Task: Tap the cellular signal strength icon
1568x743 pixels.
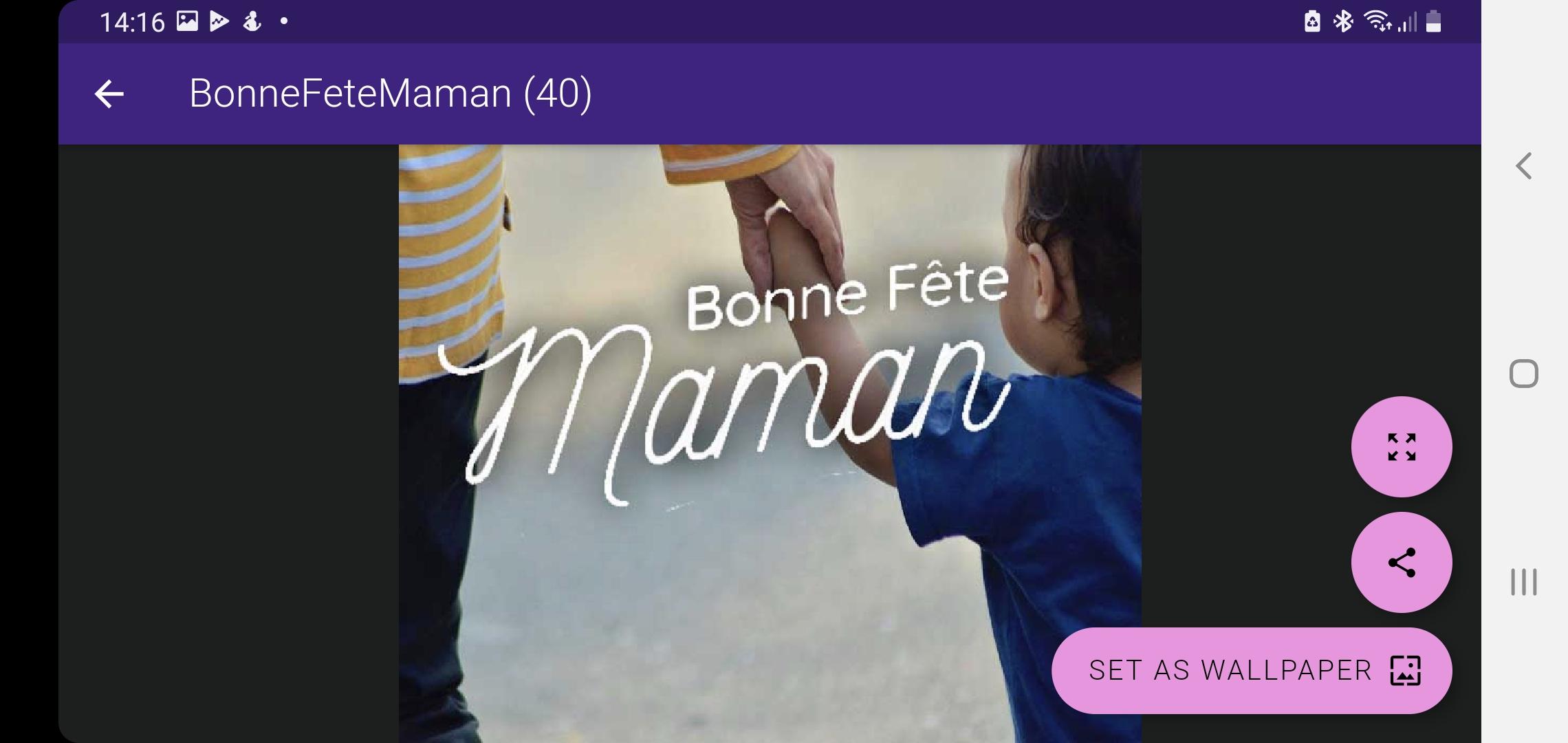Action: pyautogui.click(x=1407, y=22)
